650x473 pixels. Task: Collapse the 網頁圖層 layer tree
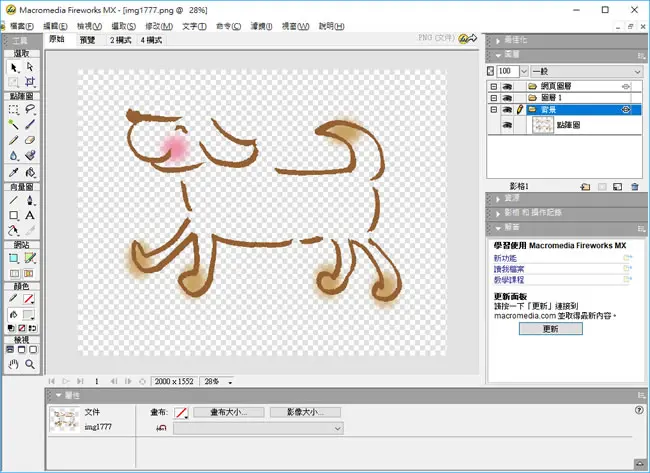(x=493, y=87)
